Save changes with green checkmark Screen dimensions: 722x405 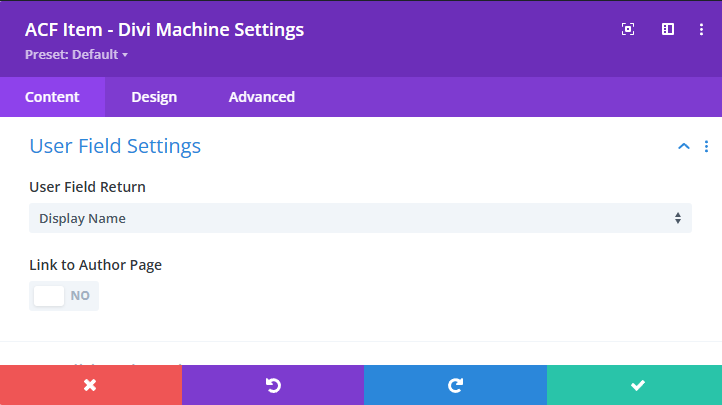click(635, 385)
